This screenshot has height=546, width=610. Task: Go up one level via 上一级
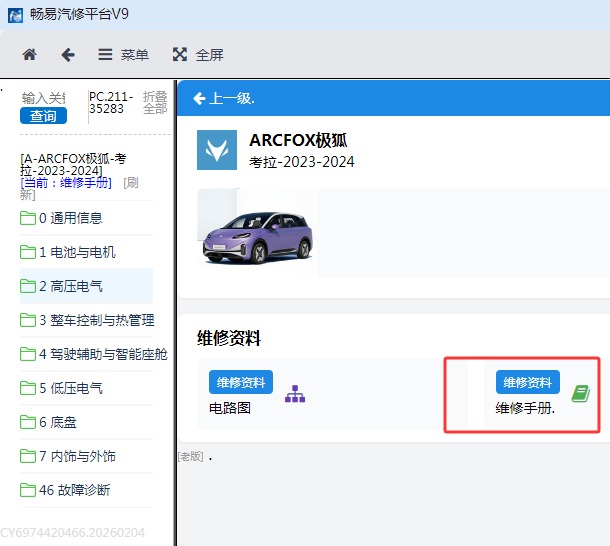[x=224, y=98]
